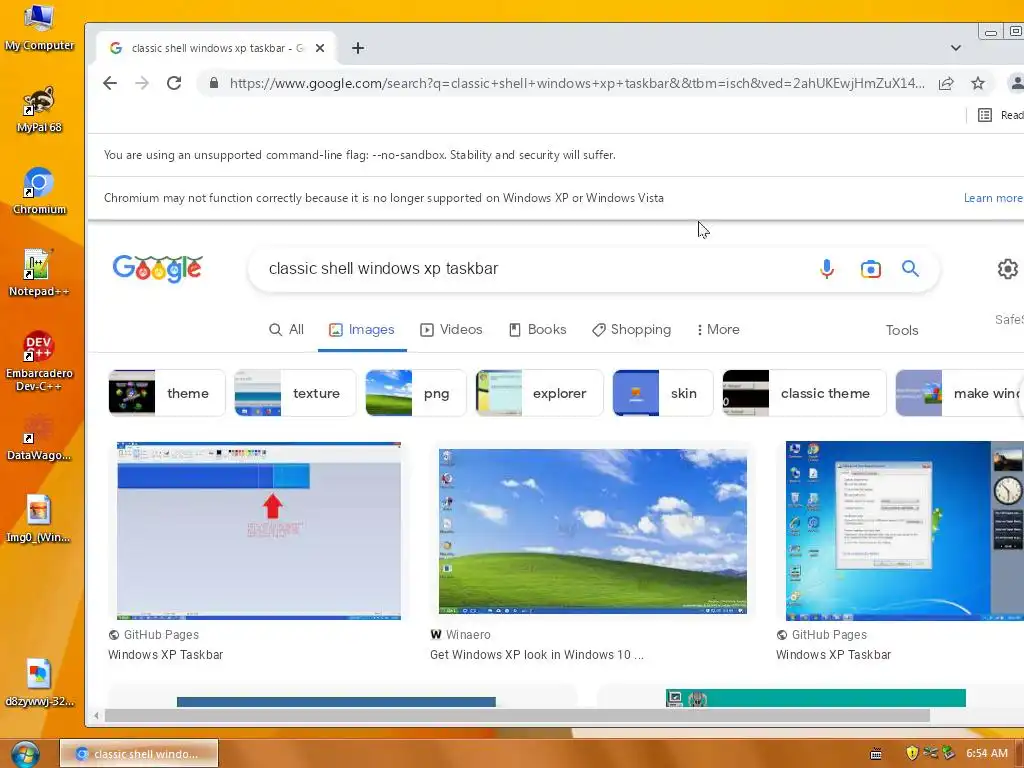Filter images by theme chip

pos(167,393)
